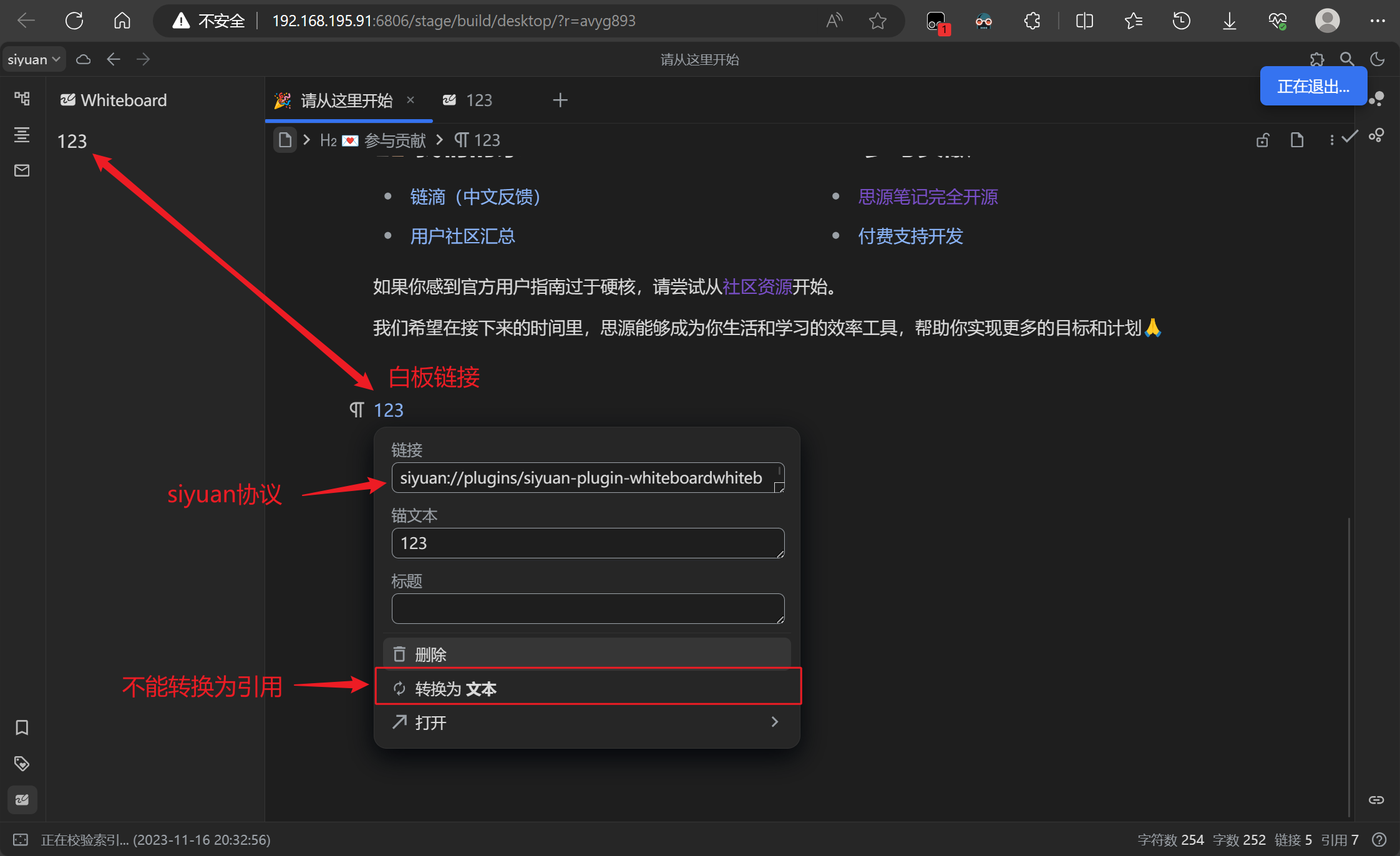Open the siyuan workspace dropdown
Image resolution: width=1400 pixels, height=856 pixels.
click(33, 59)
